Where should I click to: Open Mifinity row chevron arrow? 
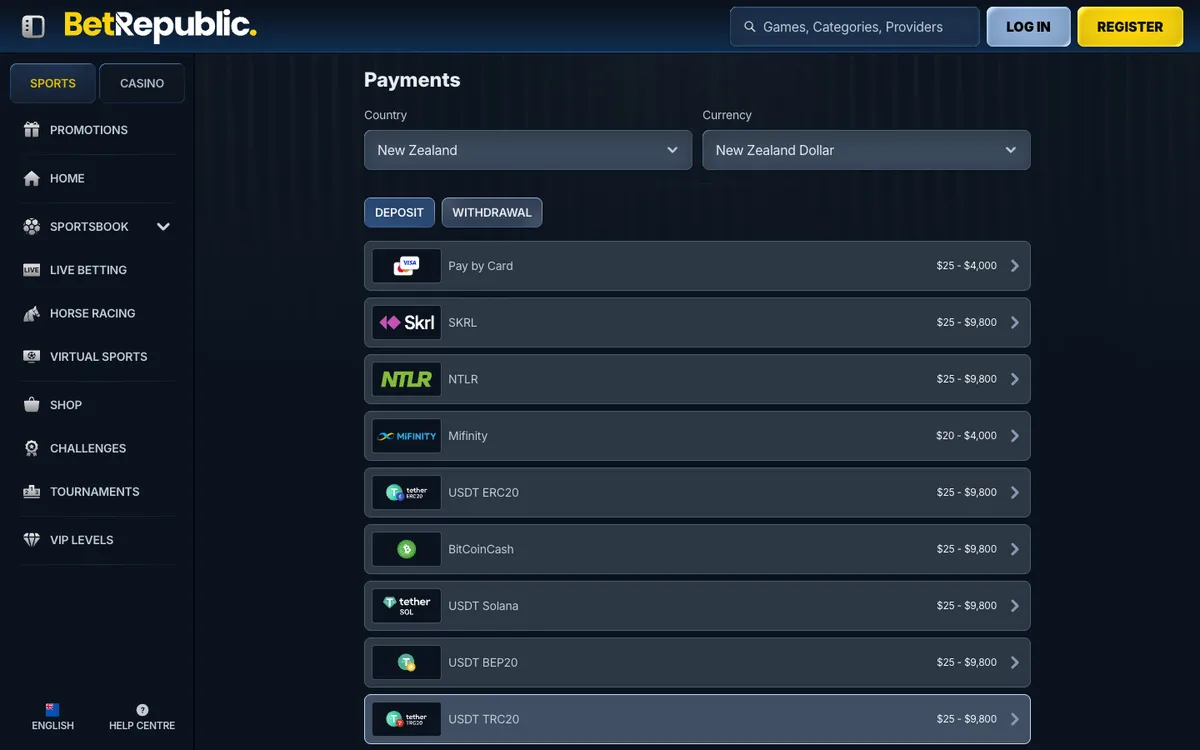(1015, 436)
